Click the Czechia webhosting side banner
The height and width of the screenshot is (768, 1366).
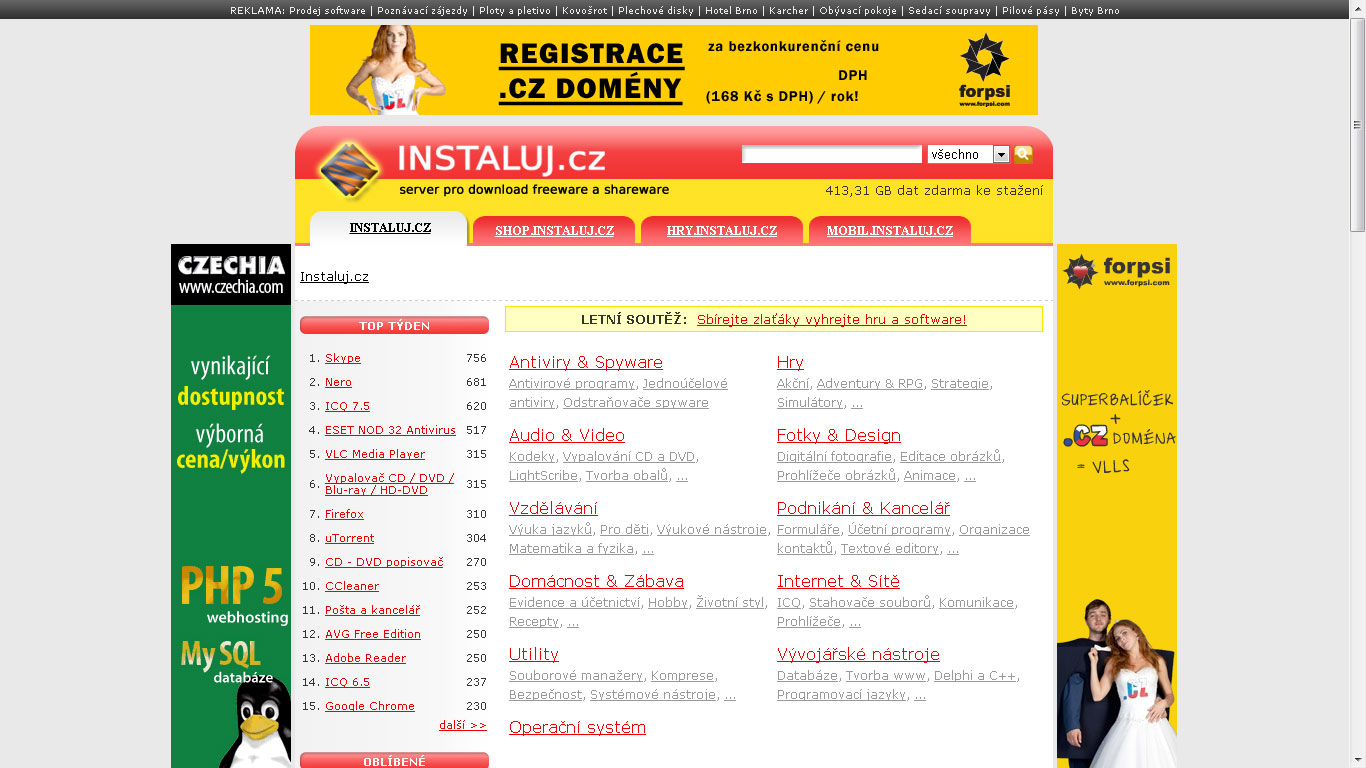click(x=231, y=506)
